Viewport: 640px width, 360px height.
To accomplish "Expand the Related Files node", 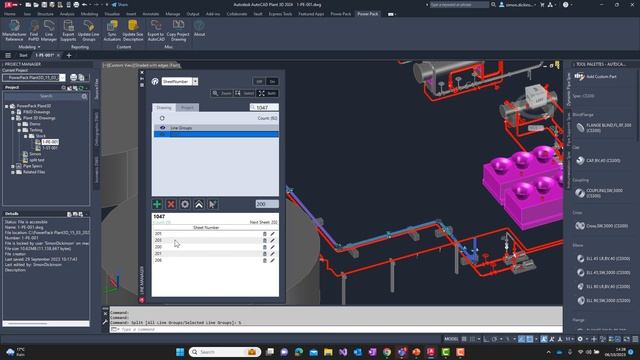I will click(x=13, y=172).
